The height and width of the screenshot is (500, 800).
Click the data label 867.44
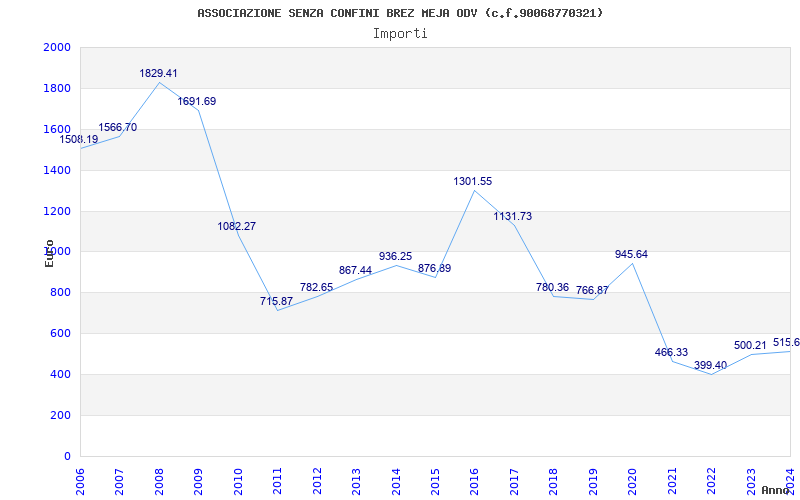click(x=356, y=270)
